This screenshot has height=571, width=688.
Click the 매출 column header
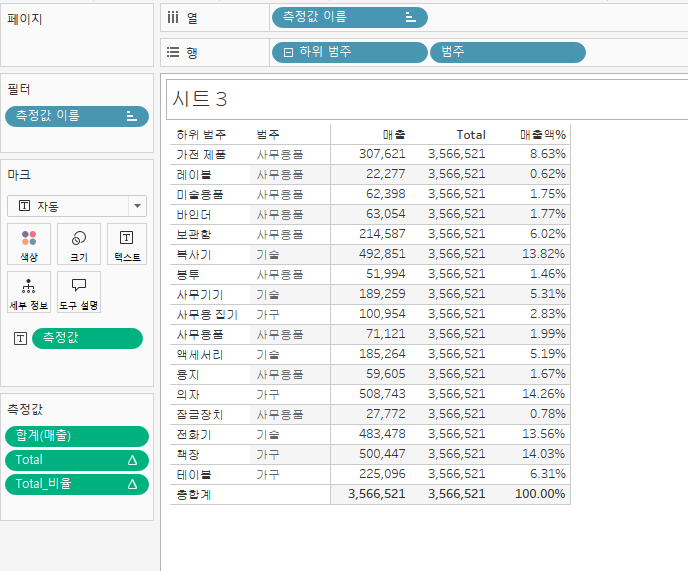point(394,135)
